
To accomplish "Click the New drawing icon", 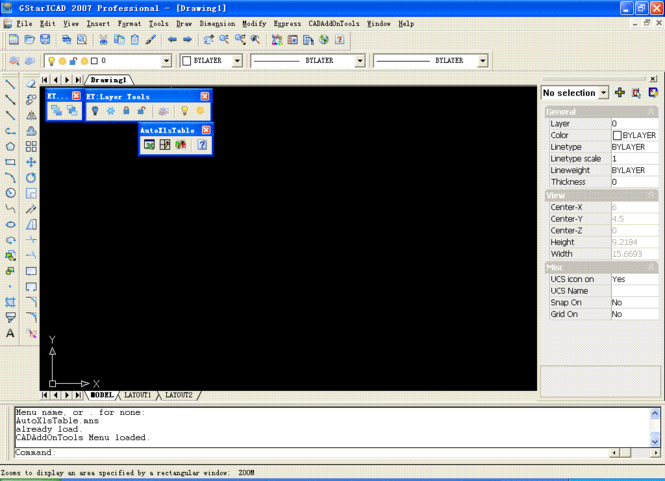I will pyautogui.click(x=14, y=40).
